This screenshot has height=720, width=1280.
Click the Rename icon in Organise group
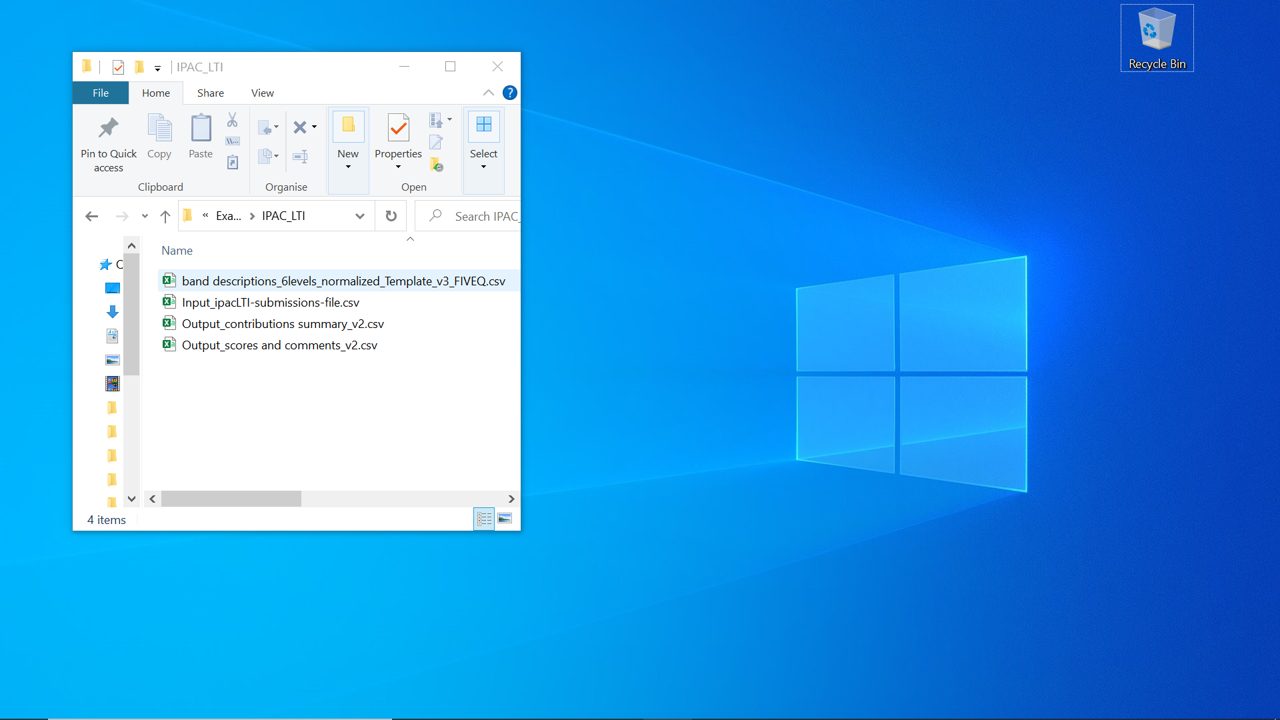(300, 156)
